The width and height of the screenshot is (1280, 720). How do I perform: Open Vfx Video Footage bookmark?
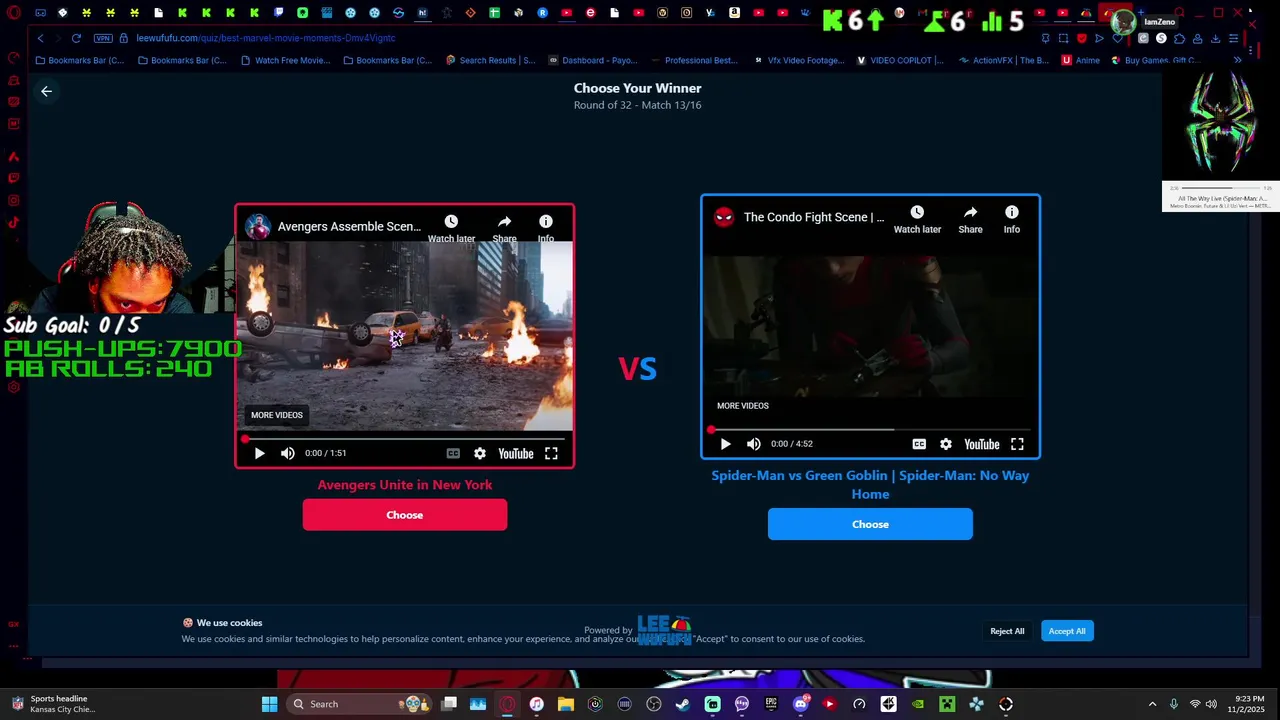[798, 60]
